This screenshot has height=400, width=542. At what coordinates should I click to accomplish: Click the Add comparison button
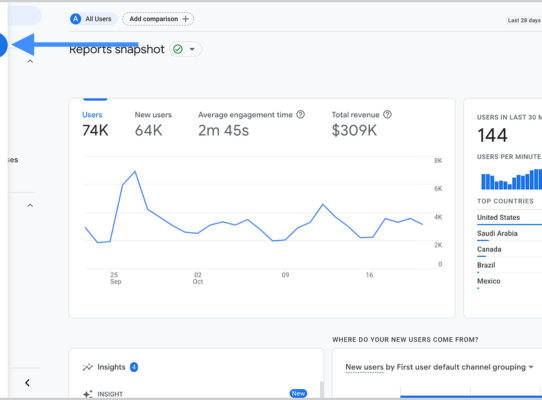[x=158, y=19]
